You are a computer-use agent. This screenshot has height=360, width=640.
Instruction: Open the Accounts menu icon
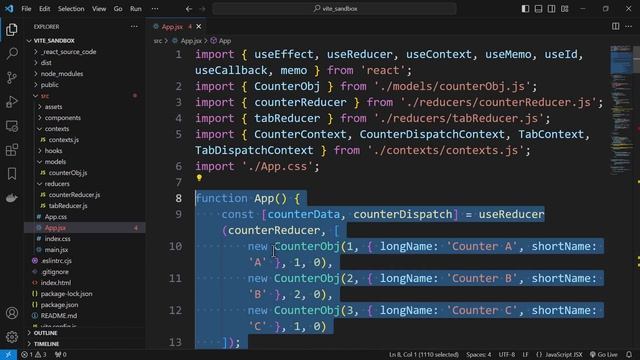(12, 313)
